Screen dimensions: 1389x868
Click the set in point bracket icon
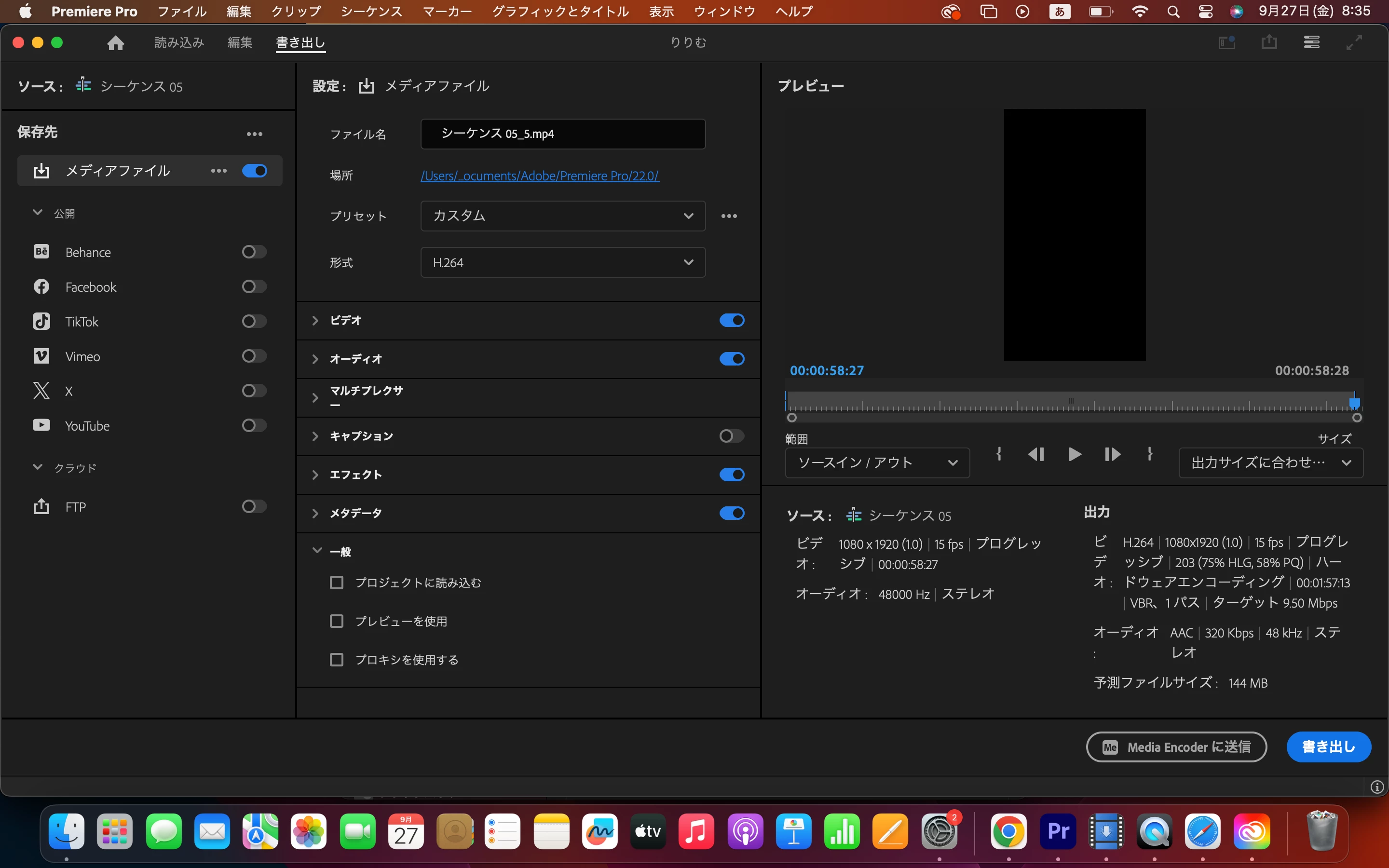click(x=999, y=455)
